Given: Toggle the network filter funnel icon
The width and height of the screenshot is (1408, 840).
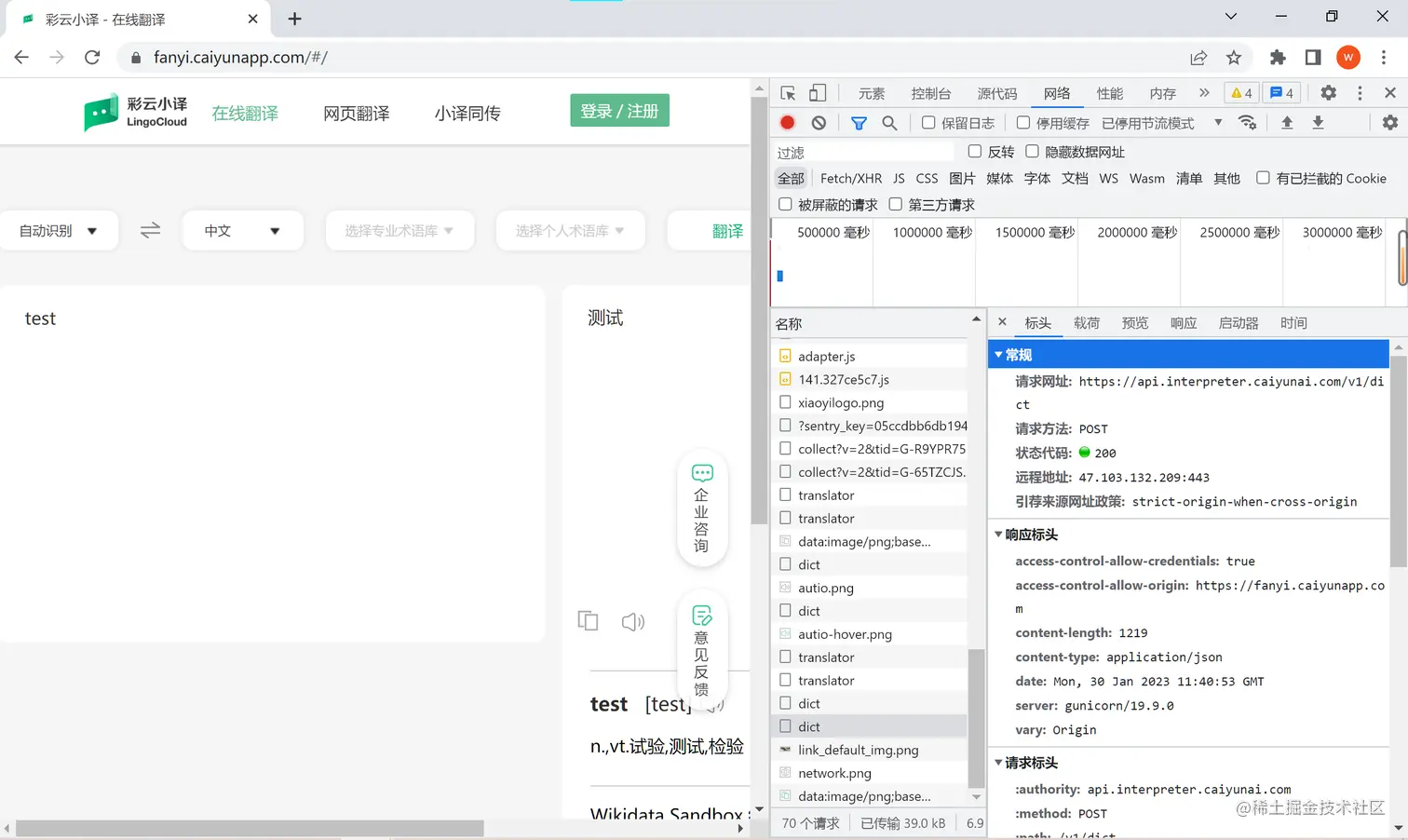Looking at the screenshot, I should point(859,123).
